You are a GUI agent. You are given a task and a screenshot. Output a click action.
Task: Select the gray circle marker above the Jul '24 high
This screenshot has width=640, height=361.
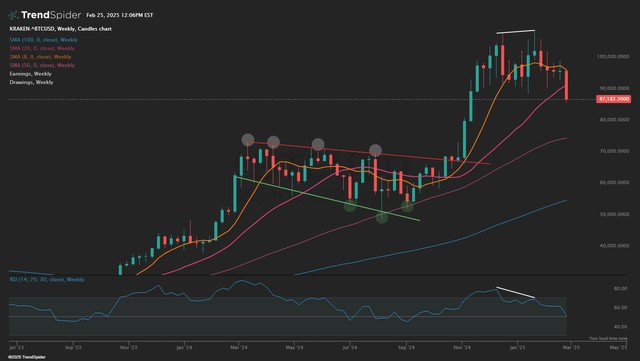[376, 151]
